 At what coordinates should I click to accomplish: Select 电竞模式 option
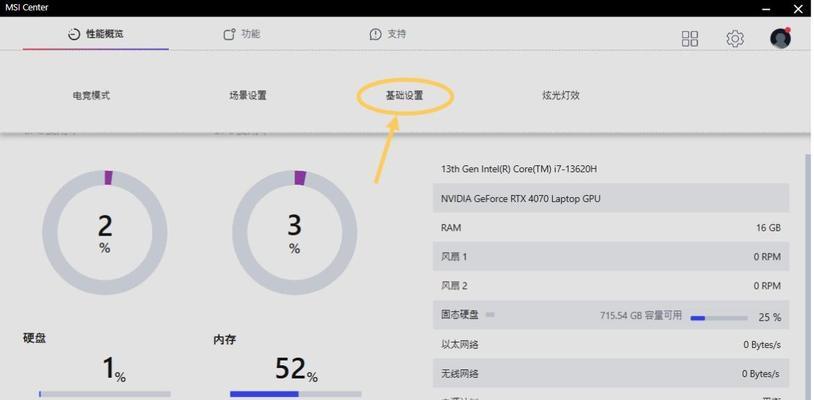click(91, 95)
